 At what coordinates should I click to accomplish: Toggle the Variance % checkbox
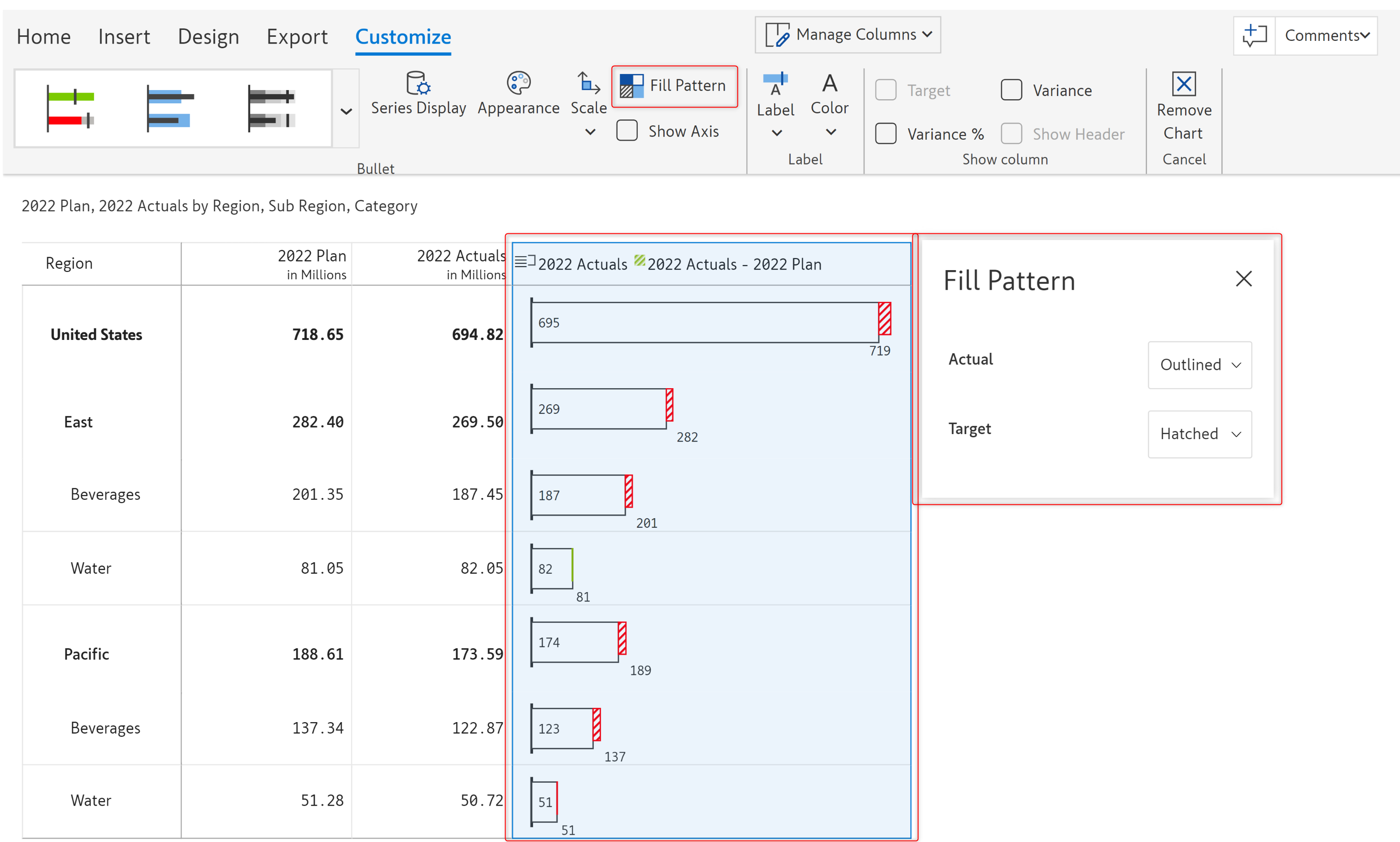tap(885, 134)
